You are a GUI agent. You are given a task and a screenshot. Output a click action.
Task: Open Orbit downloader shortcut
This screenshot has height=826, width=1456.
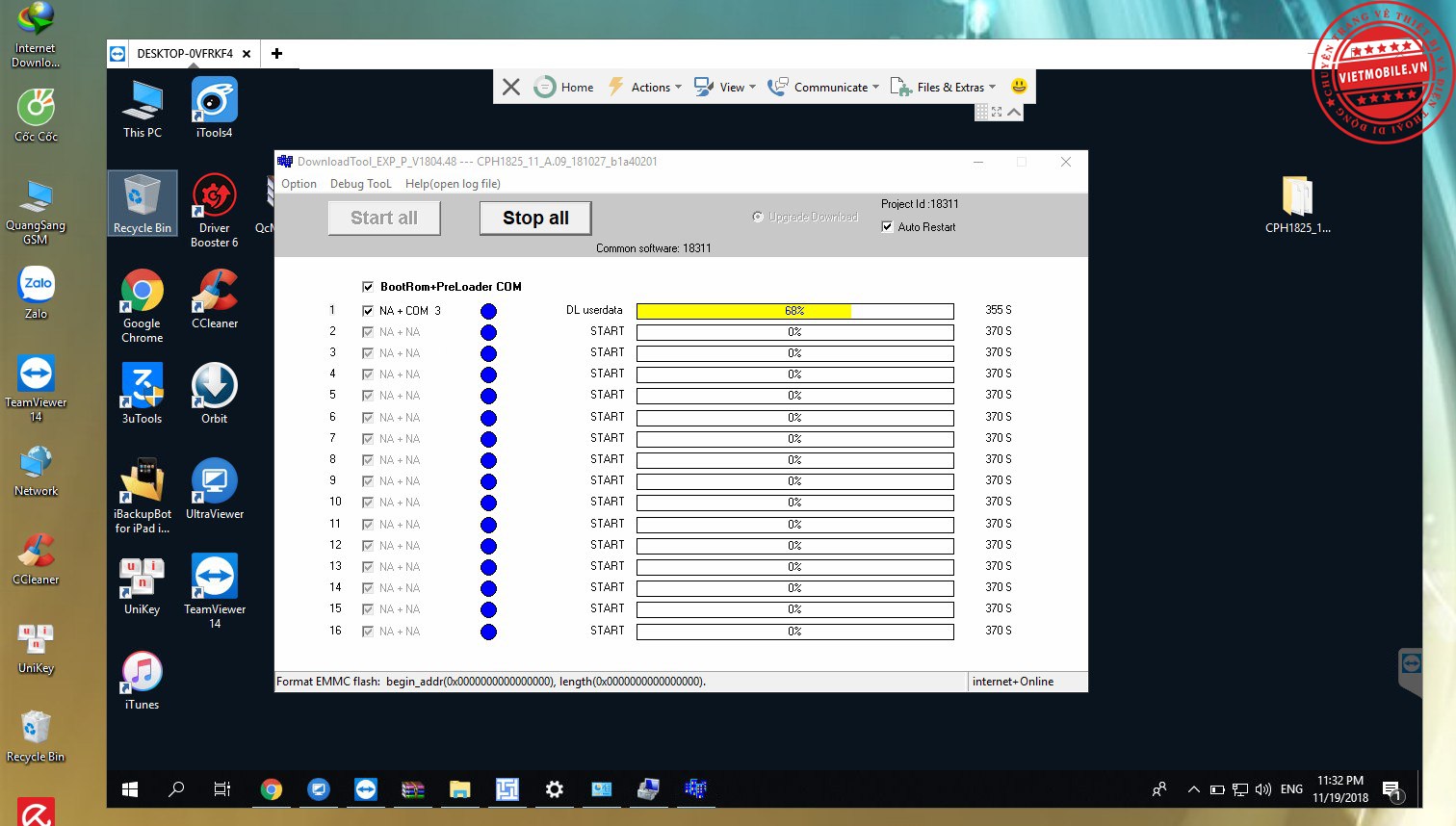(214, 394)
